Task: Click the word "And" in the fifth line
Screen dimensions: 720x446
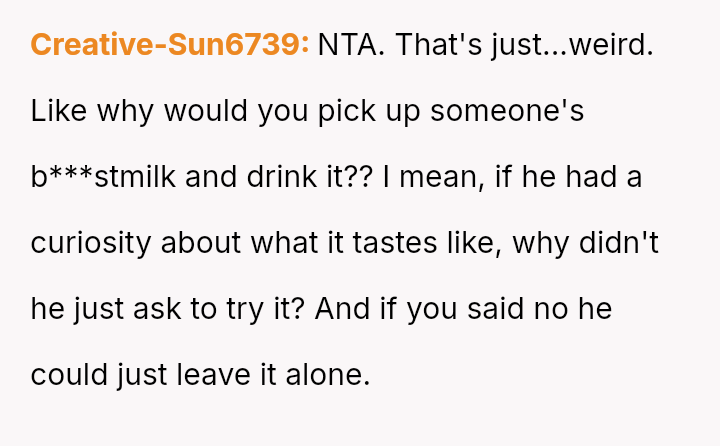Action: pyautogui.click(x=337, y=309)
